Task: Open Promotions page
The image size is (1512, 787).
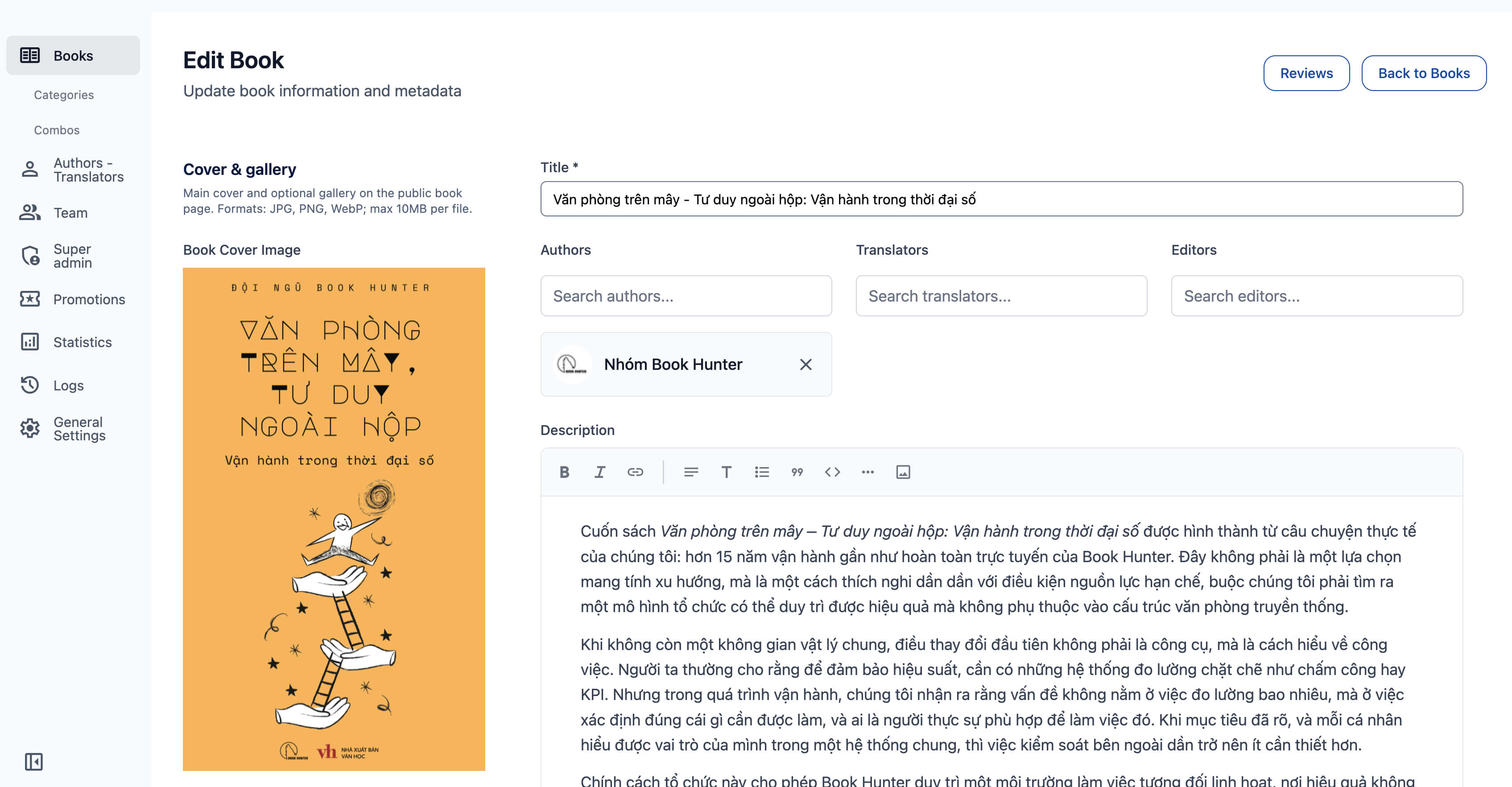Action: pos(89,299)
